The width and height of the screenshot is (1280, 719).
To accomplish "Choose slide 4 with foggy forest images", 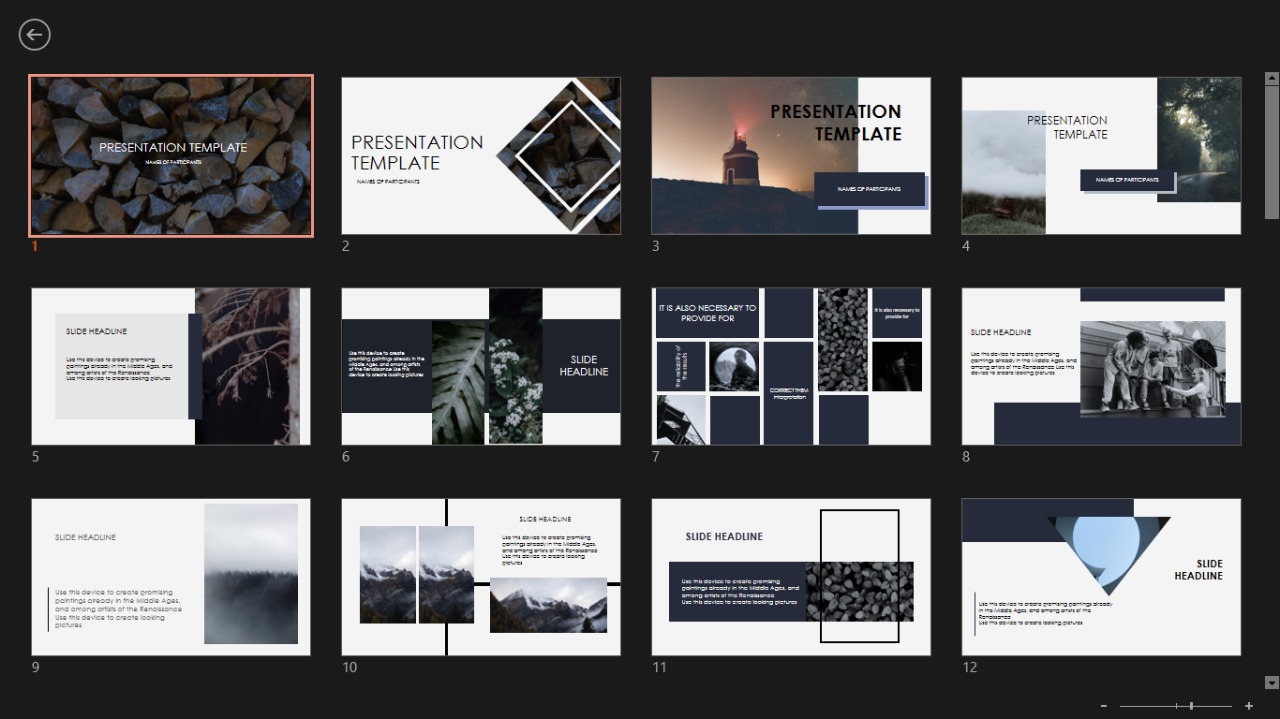I will click(1101, 156).
